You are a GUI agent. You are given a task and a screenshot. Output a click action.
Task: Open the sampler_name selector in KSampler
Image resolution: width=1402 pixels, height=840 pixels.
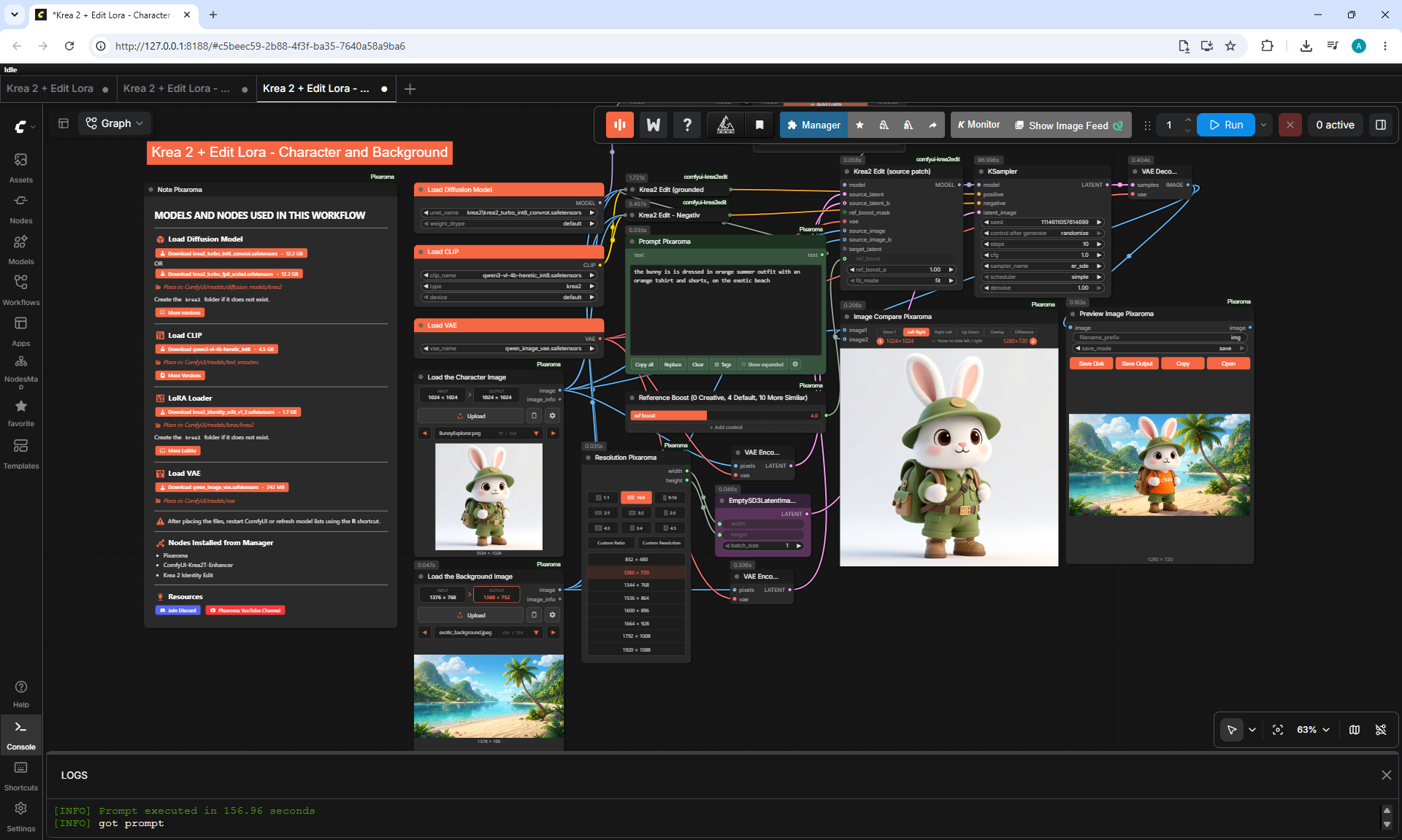1043,266
